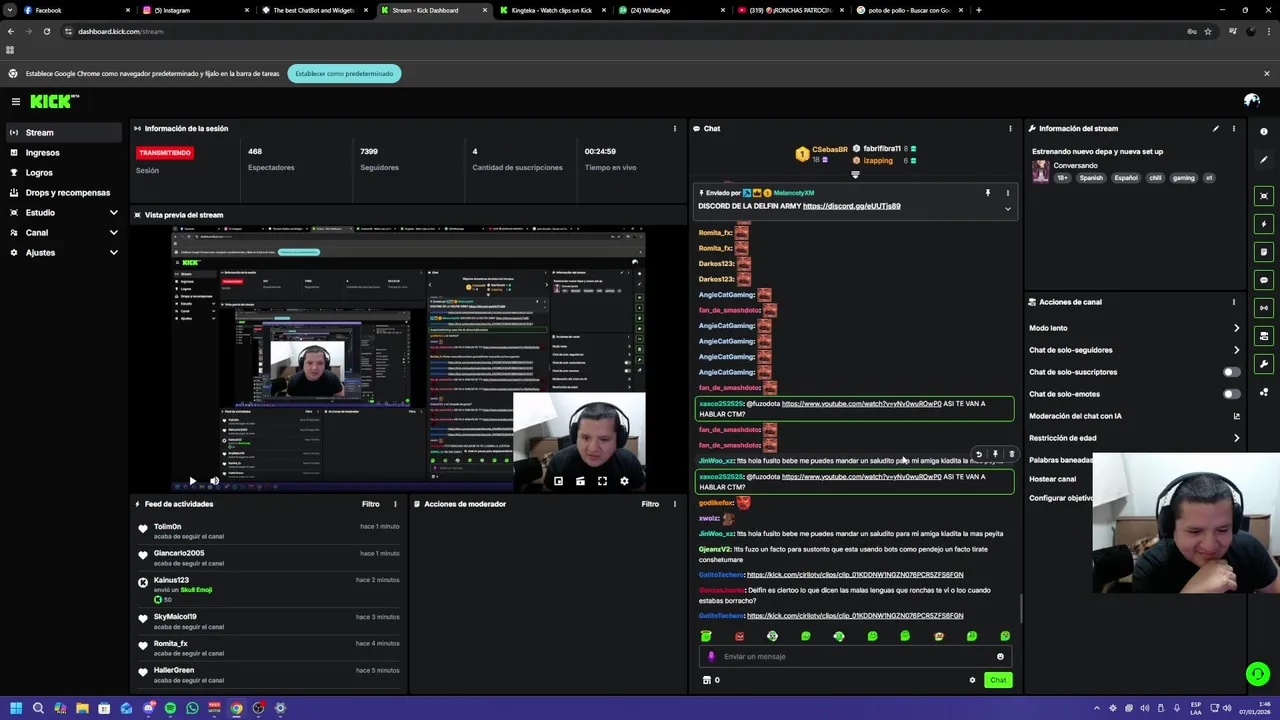
Task: Open Ingresos in left sidebar
Action: point(64,152)
